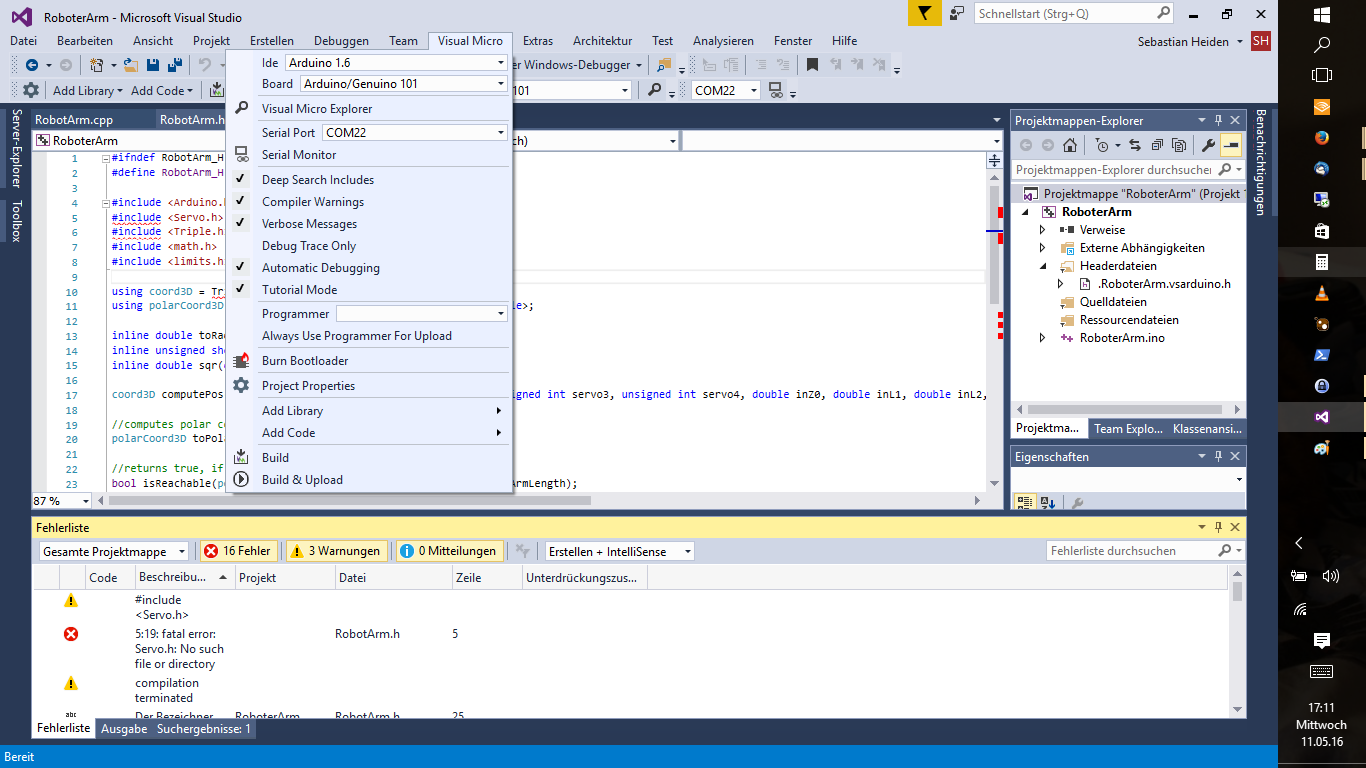This screenshot has width=1366, height=768.
Task: Open the Serial Port COM22 dropdown in menu
Action: 414,132
